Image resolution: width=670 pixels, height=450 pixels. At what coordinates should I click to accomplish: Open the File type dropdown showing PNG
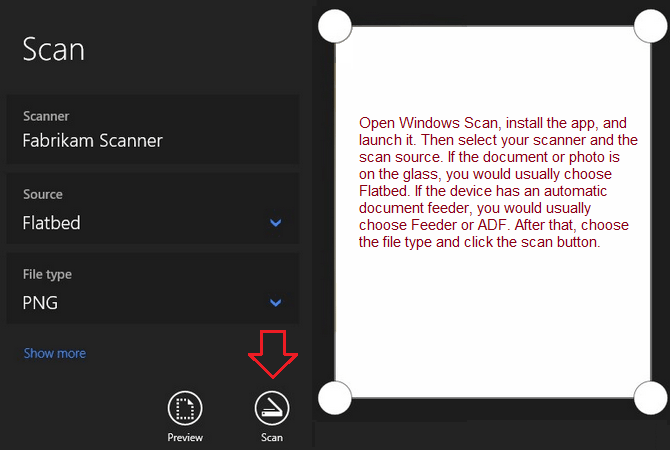[x=153, y=288]
